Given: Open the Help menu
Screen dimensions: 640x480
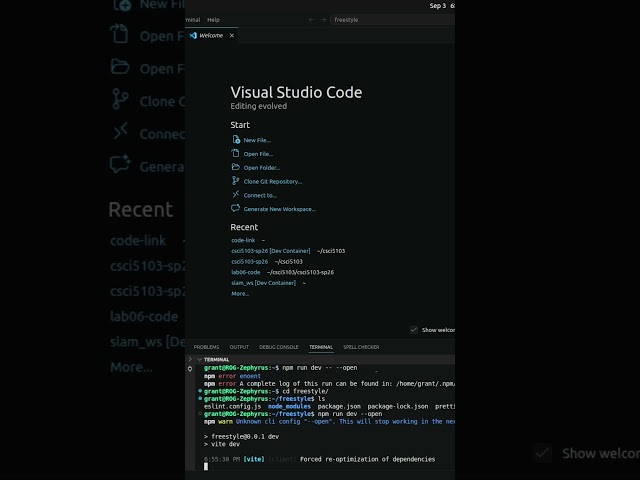Looking at the screenshot, I should [213, 20].
